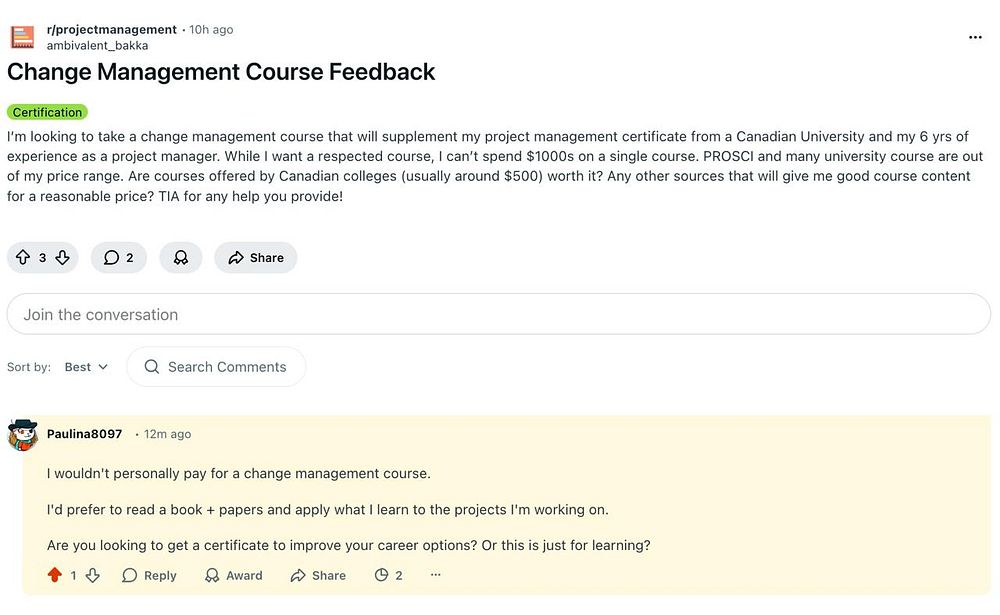Open the post's three-dot options menu

coord(975,37)
